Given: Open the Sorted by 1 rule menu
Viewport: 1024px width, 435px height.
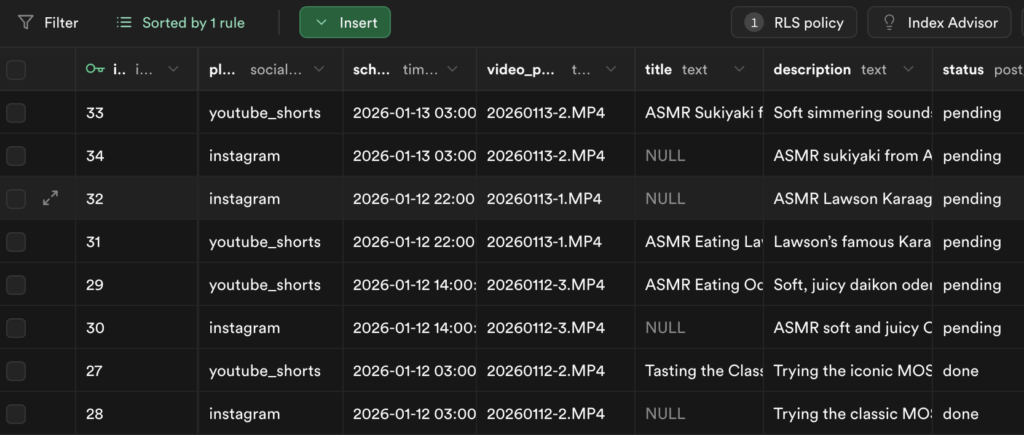Looking at the screenshot, I should click(x=180, y=22).
